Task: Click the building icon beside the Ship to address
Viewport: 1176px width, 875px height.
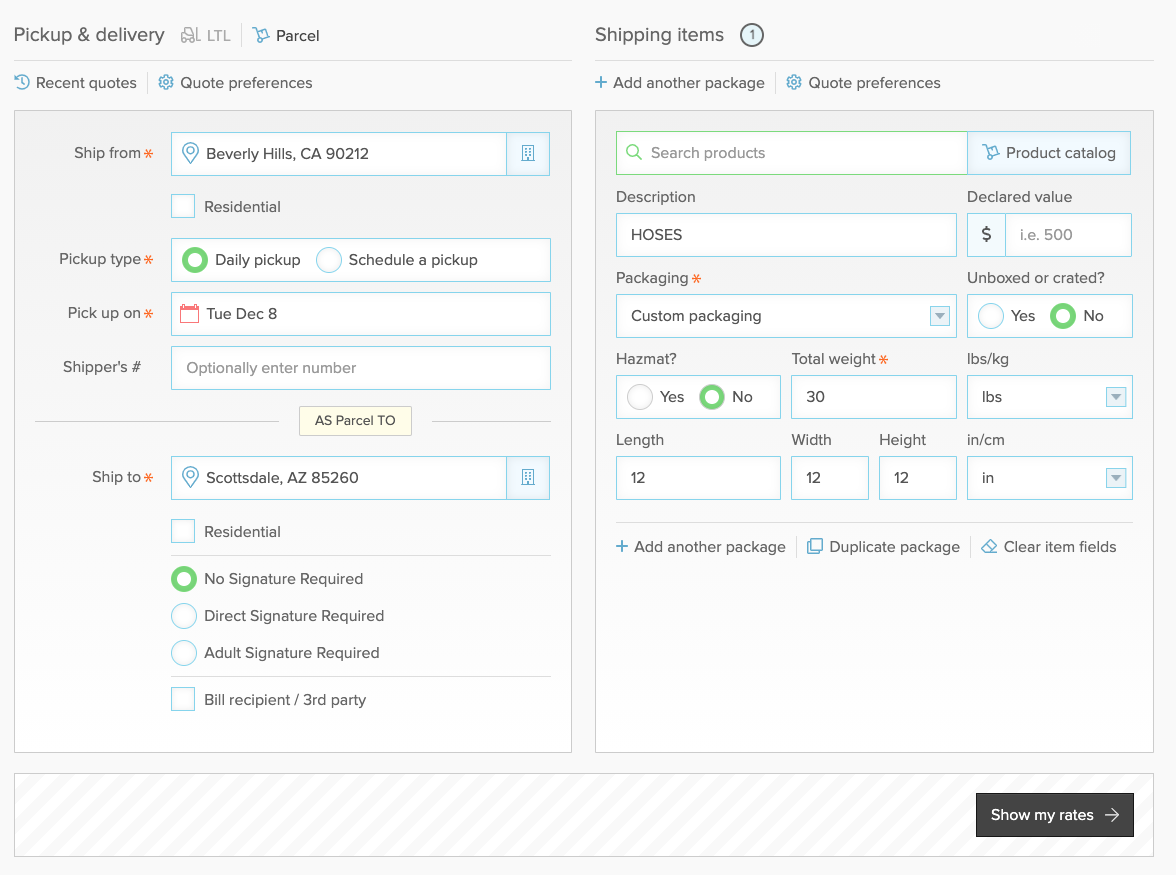Action: pyautogui.click(x=528, y=478)
